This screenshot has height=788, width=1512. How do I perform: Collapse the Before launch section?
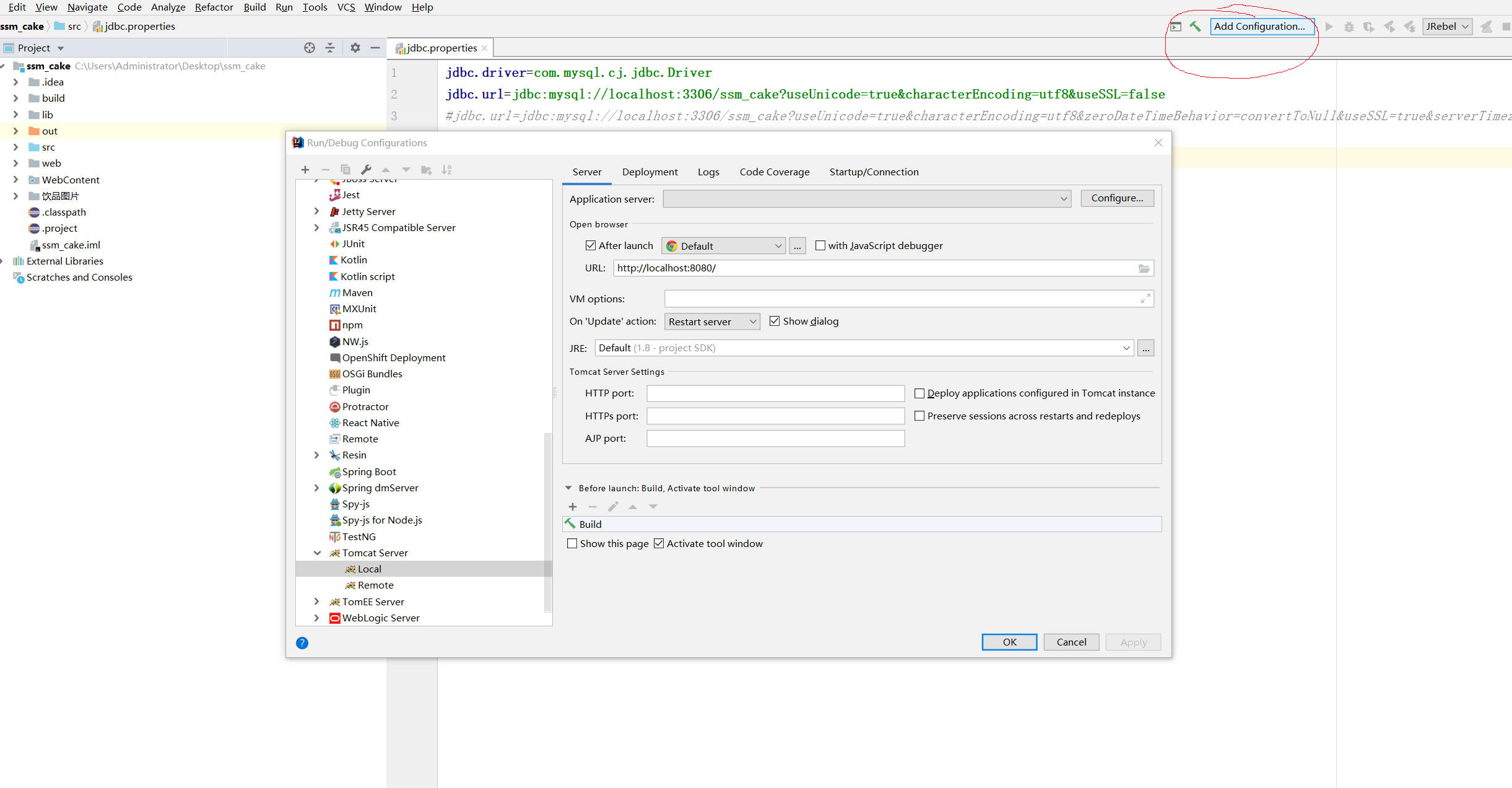pyautogui.click(x=568, y=488)
